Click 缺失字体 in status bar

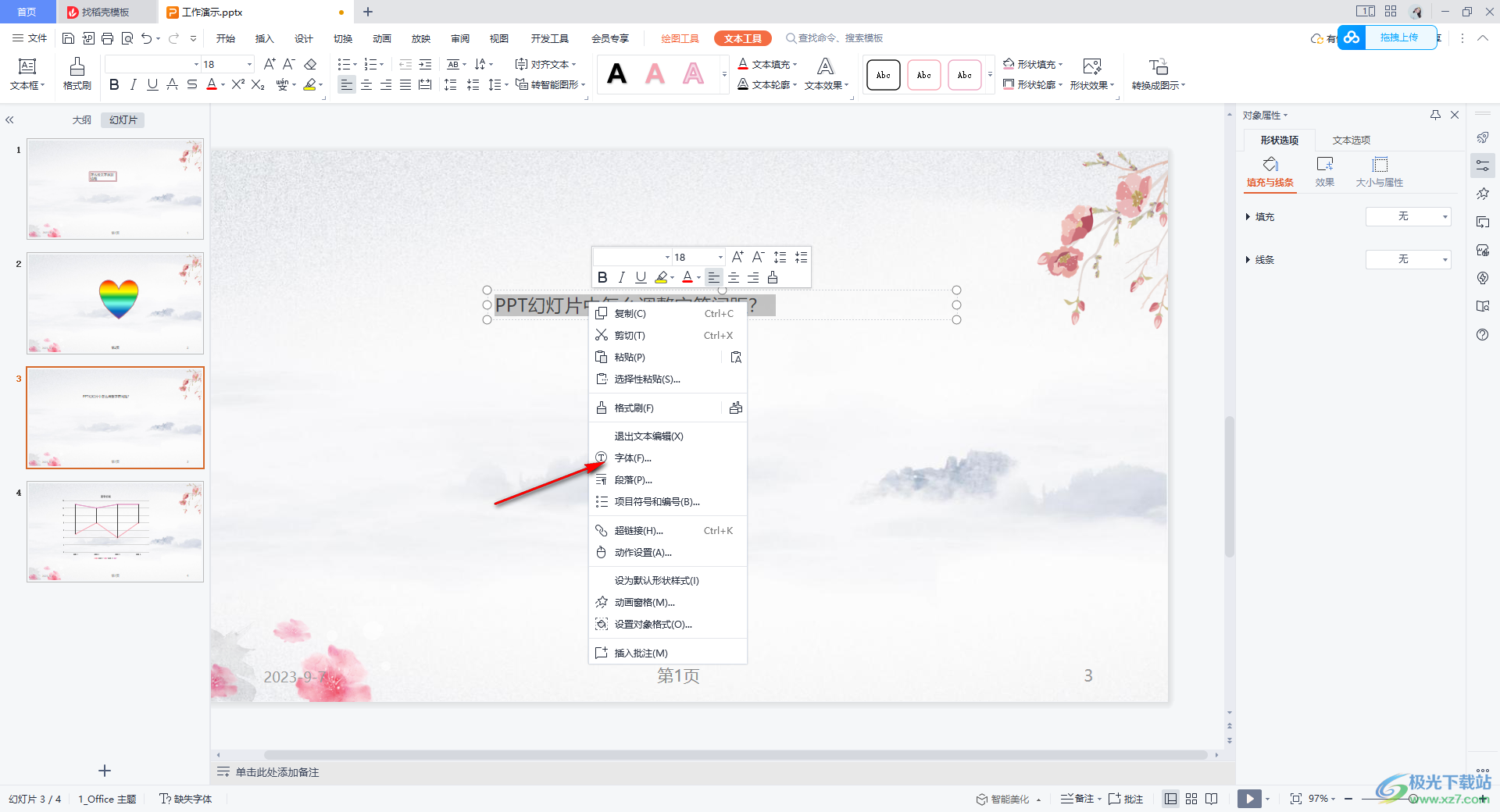click(x=186, y=799)
